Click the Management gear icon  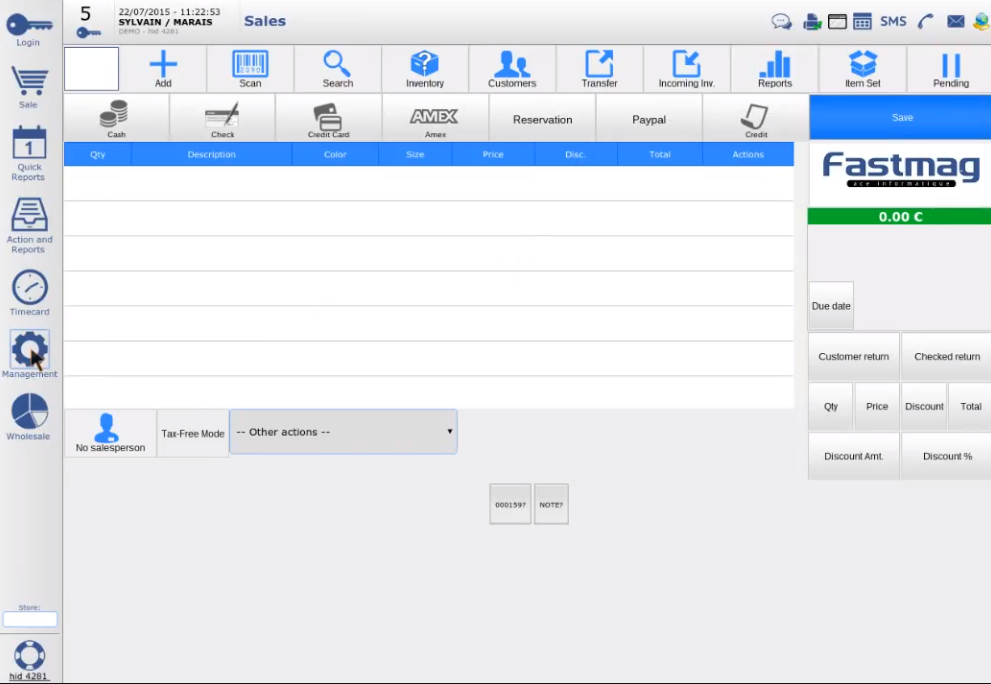[x=29, y=350]
